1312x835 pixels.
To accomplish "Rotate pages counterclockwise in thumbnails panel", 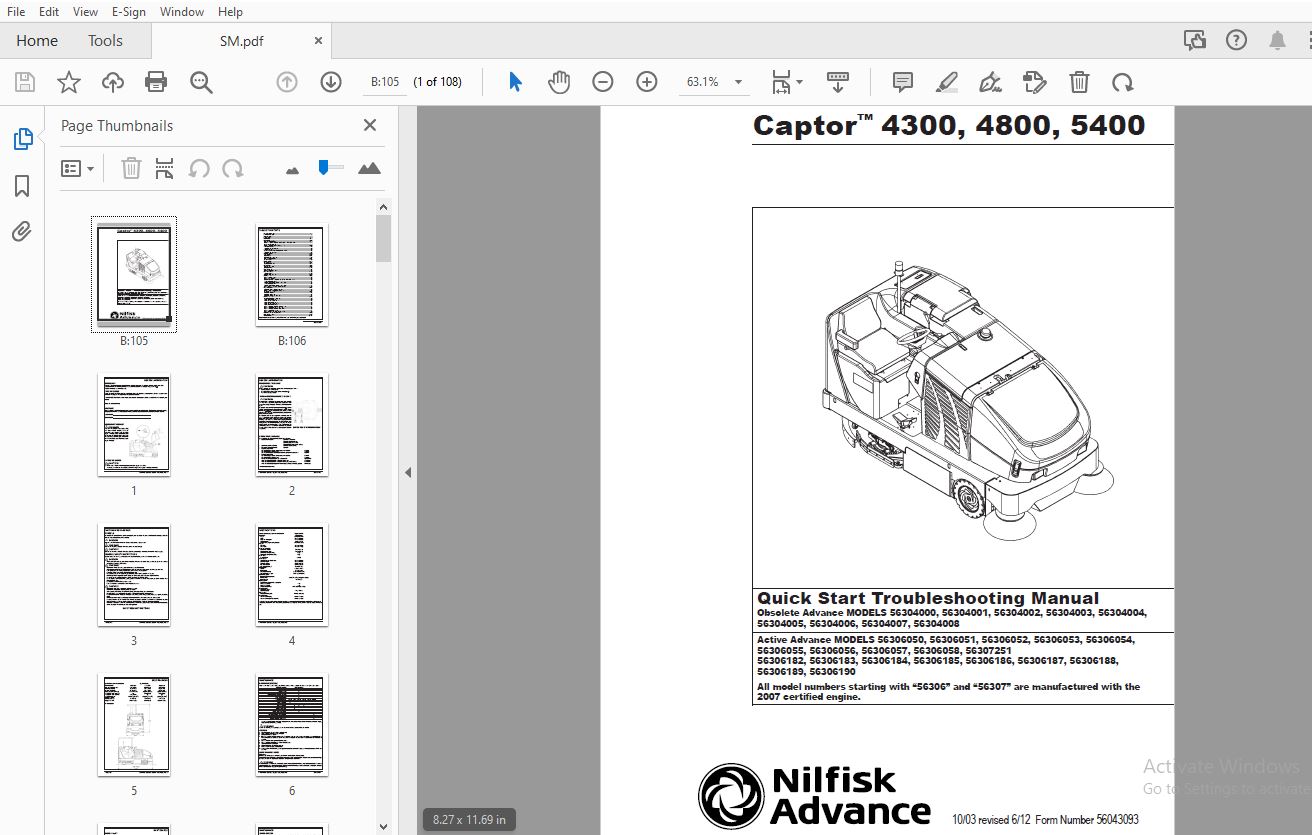I will (199, 168).
